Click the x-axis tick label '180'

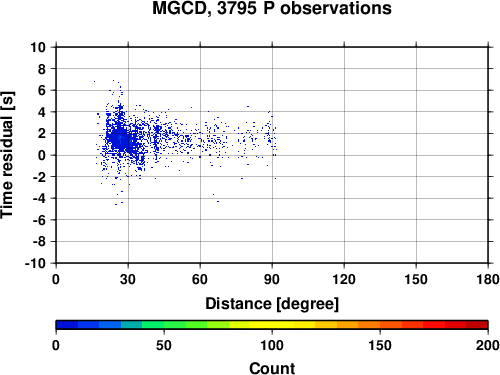(488, 279)
